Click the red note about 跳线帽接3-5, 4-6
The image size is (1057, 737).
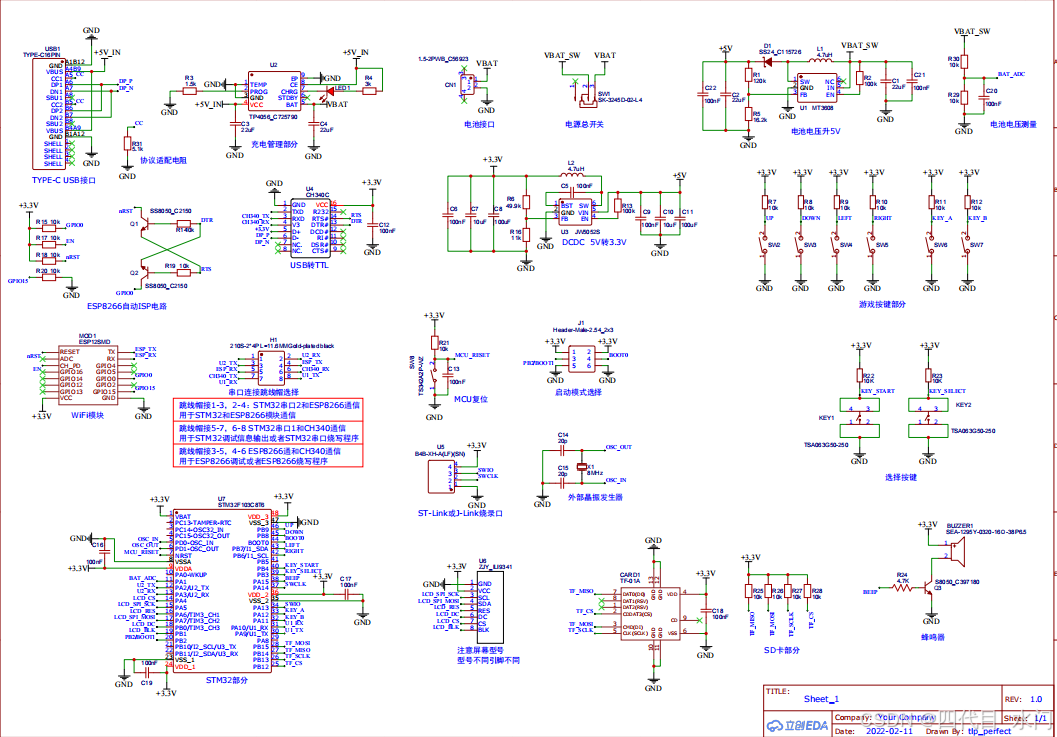(268, 456)
